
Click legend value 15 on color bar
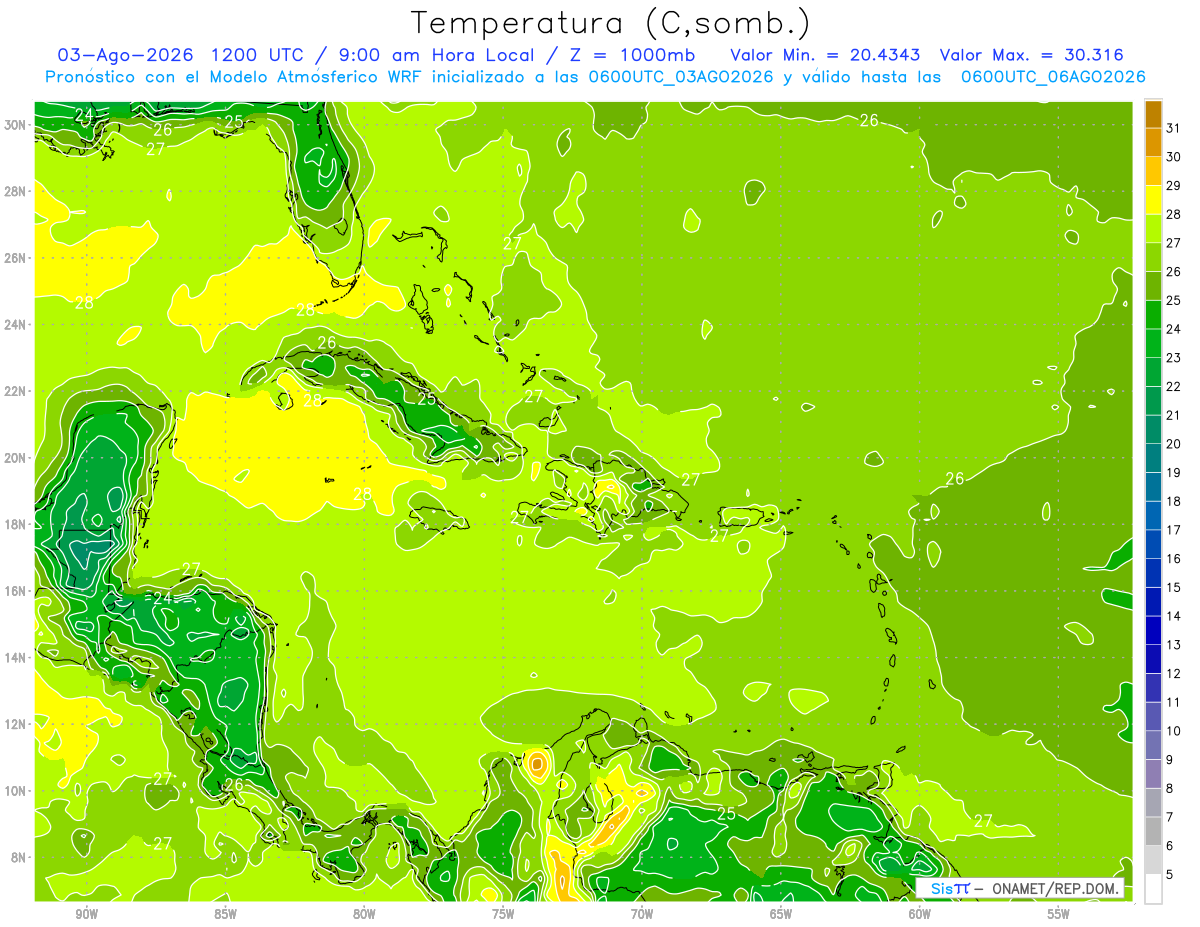click(x=1174, y=587)
